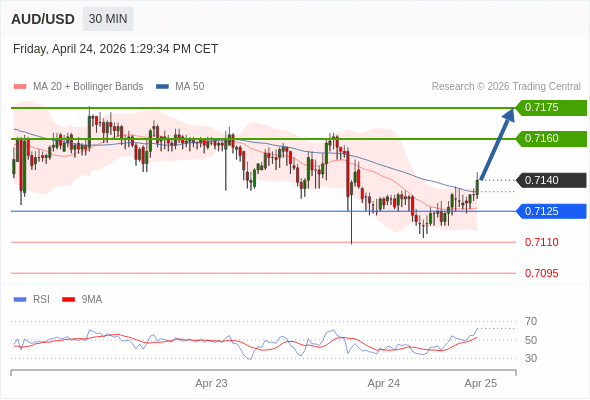Click the blue RSI legend swatch
590x400 pixels.
pyautogui.click(x=20, y=300)
